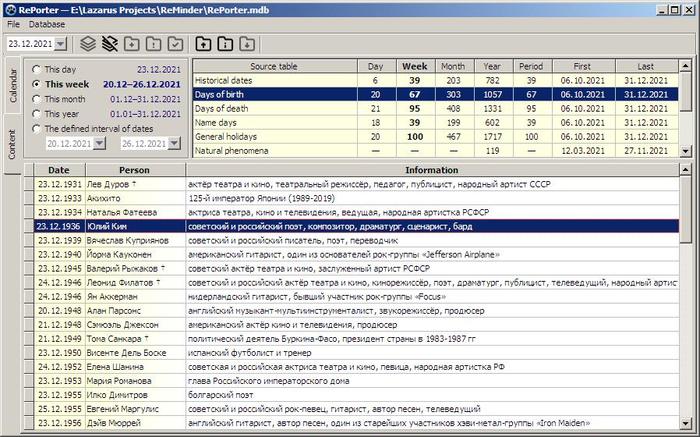Select the 'This day' radio option

coord(37,70)
